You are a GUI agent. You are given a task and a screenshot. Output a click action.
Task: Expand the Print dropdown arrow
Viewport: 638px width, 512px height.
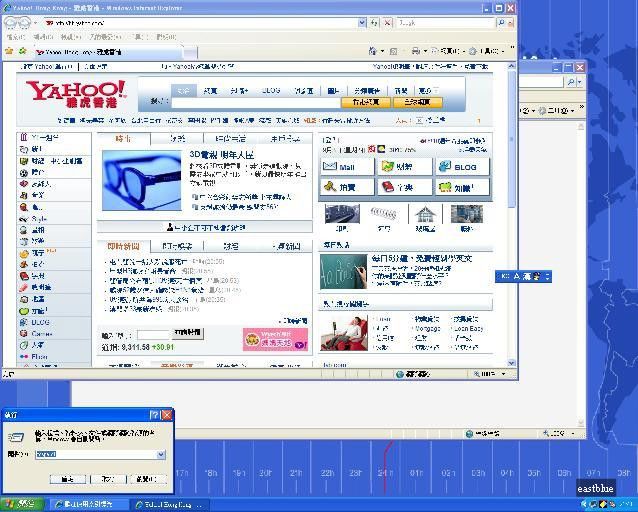tap(425, 51)
